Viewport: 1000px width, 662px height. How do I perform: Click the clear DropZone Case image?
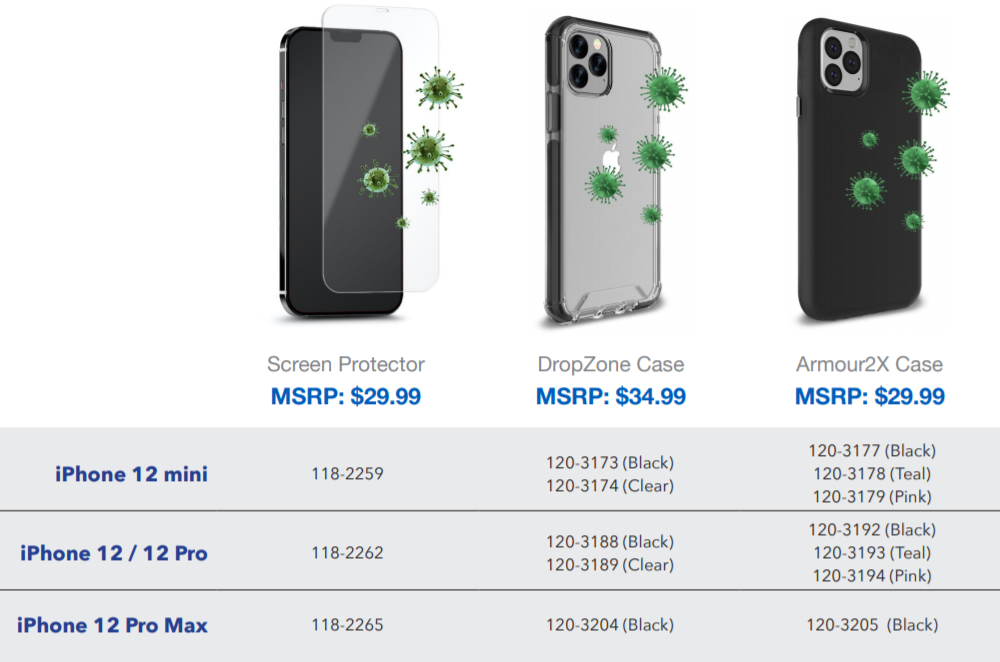[x=606, y=170]
